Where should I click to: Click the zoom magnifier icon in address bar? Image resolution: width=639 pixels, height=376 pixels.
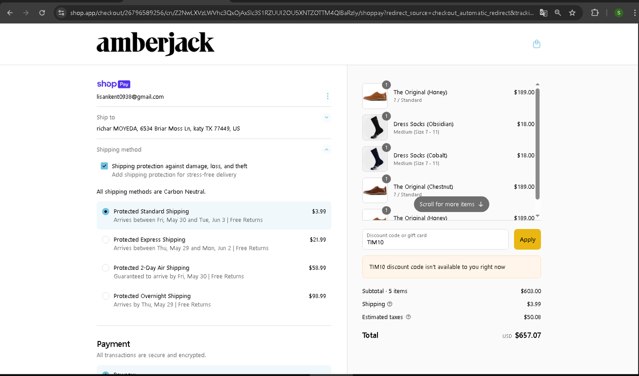tap(557, 13)
